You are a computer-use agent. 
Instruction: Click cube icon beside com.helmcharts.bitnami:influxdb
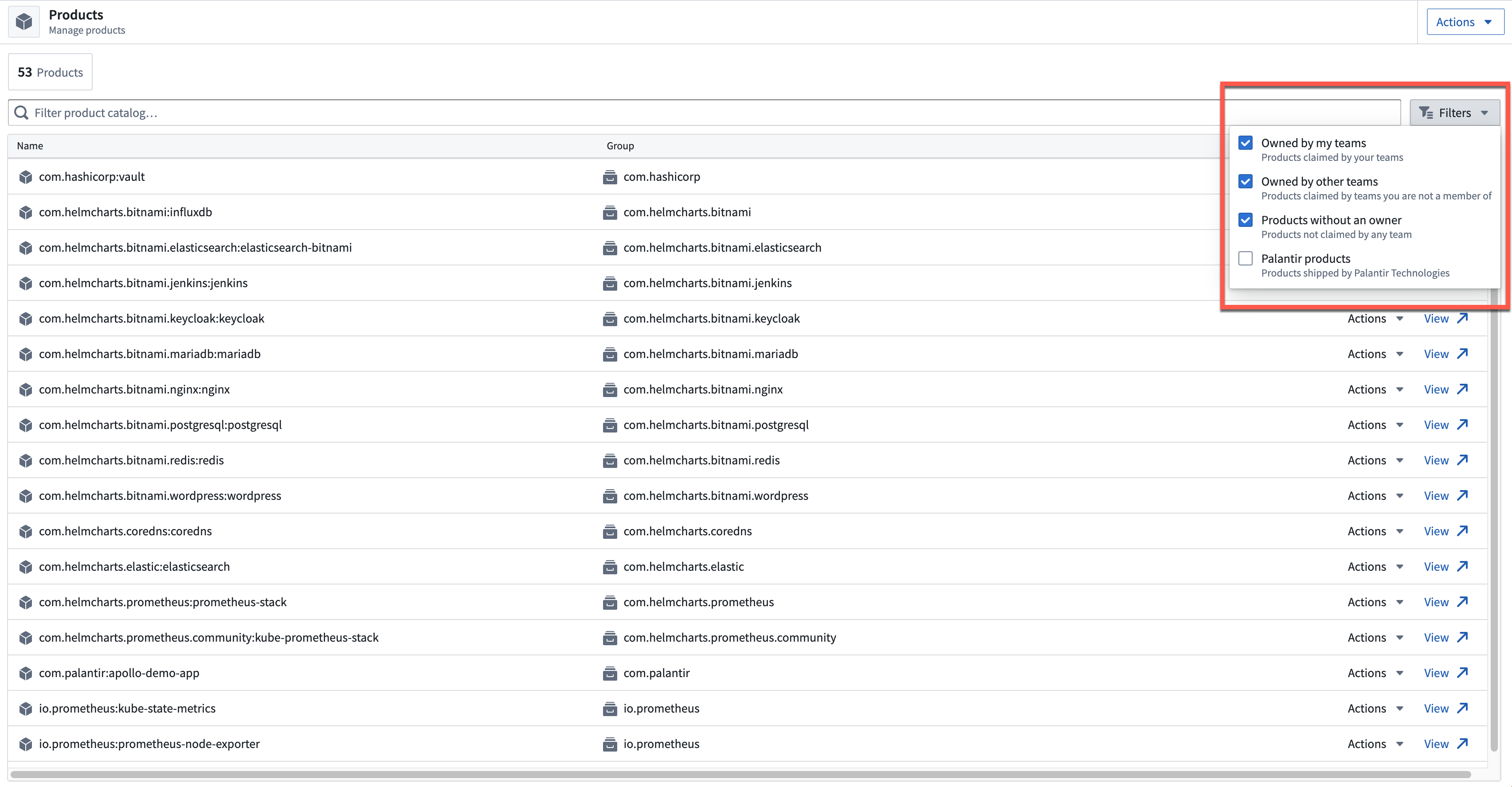click(x=25, y=212)
